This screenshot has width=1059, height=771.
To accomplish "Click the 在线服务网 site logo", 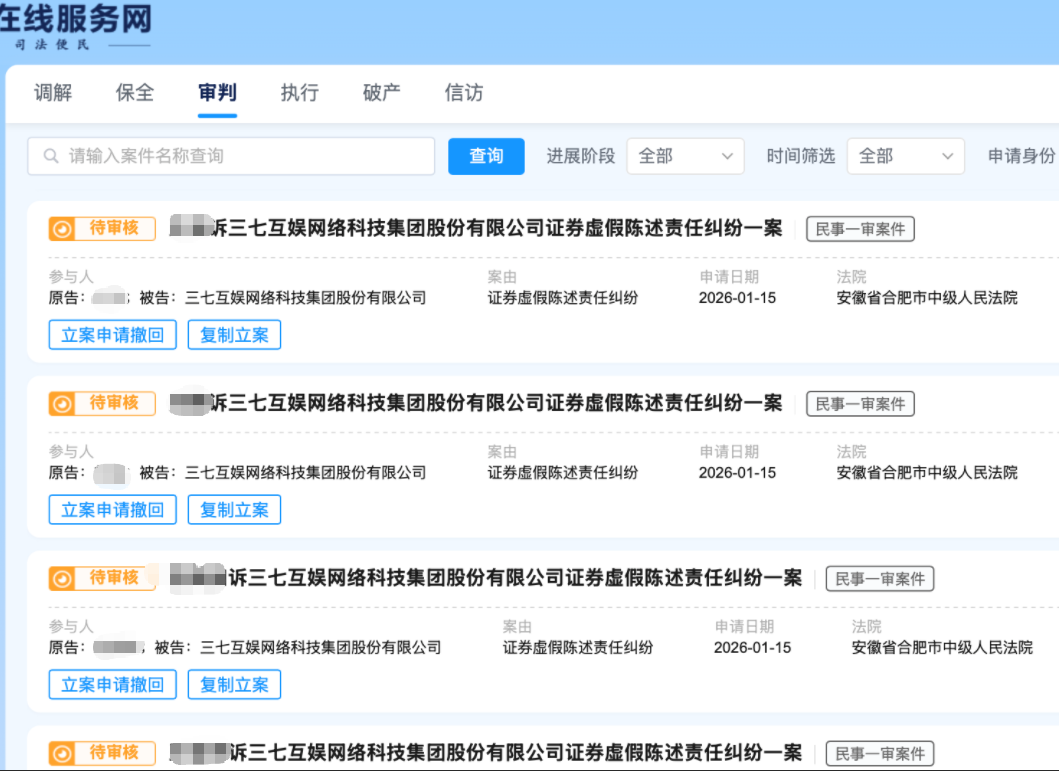I will 75,22.
